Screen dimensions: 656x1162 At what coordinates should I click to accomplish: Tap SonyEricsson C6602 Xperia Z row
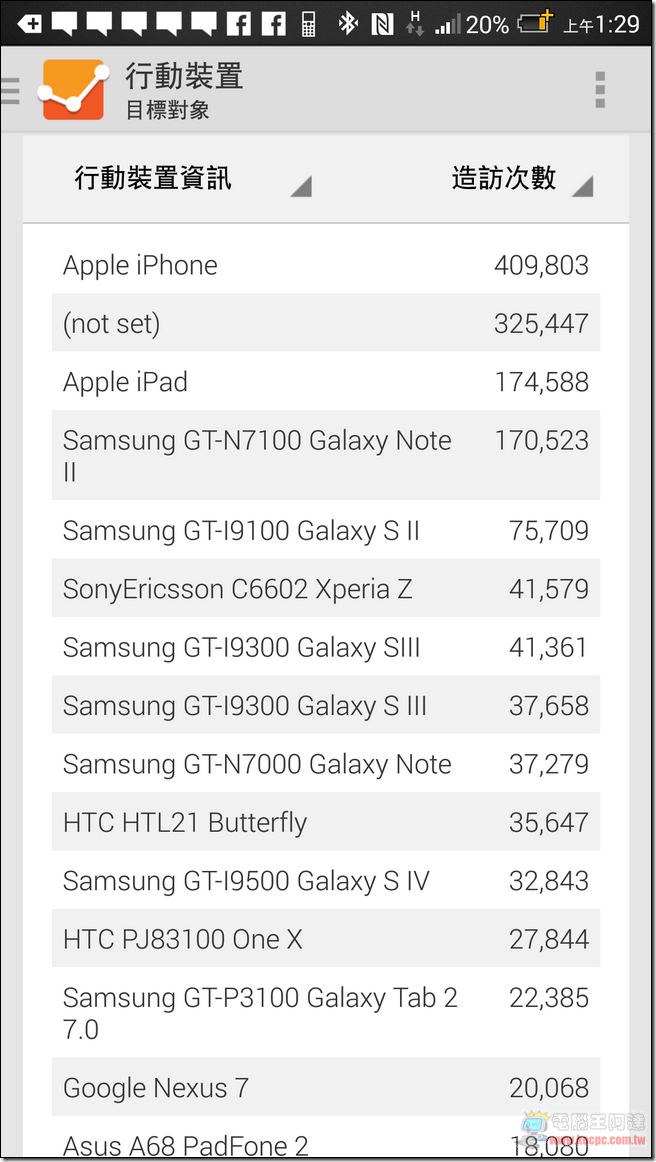coord(326,588)
